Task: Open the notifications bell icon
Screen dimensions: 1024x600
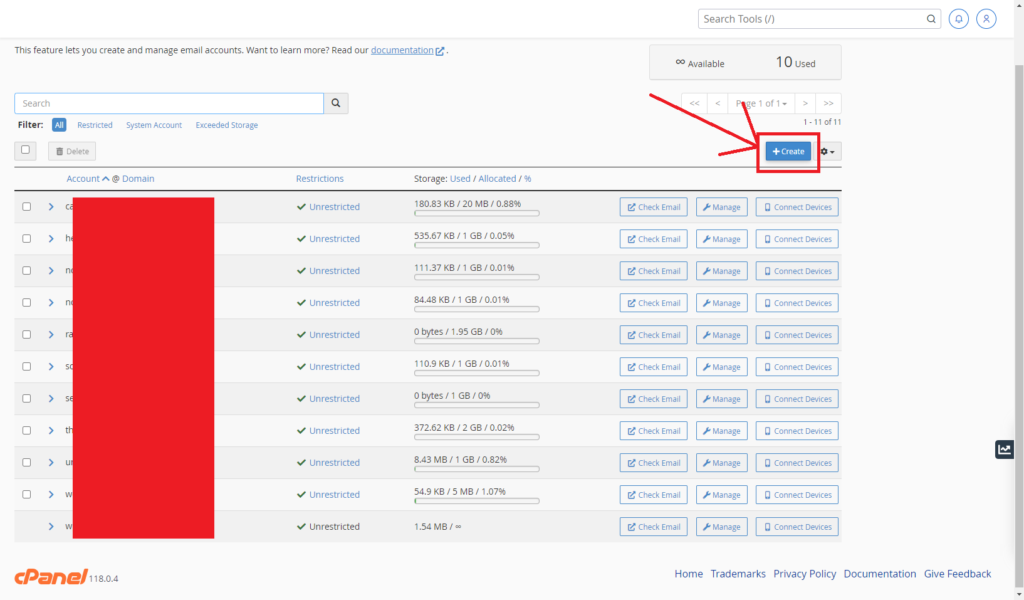Action: (958, 18)
